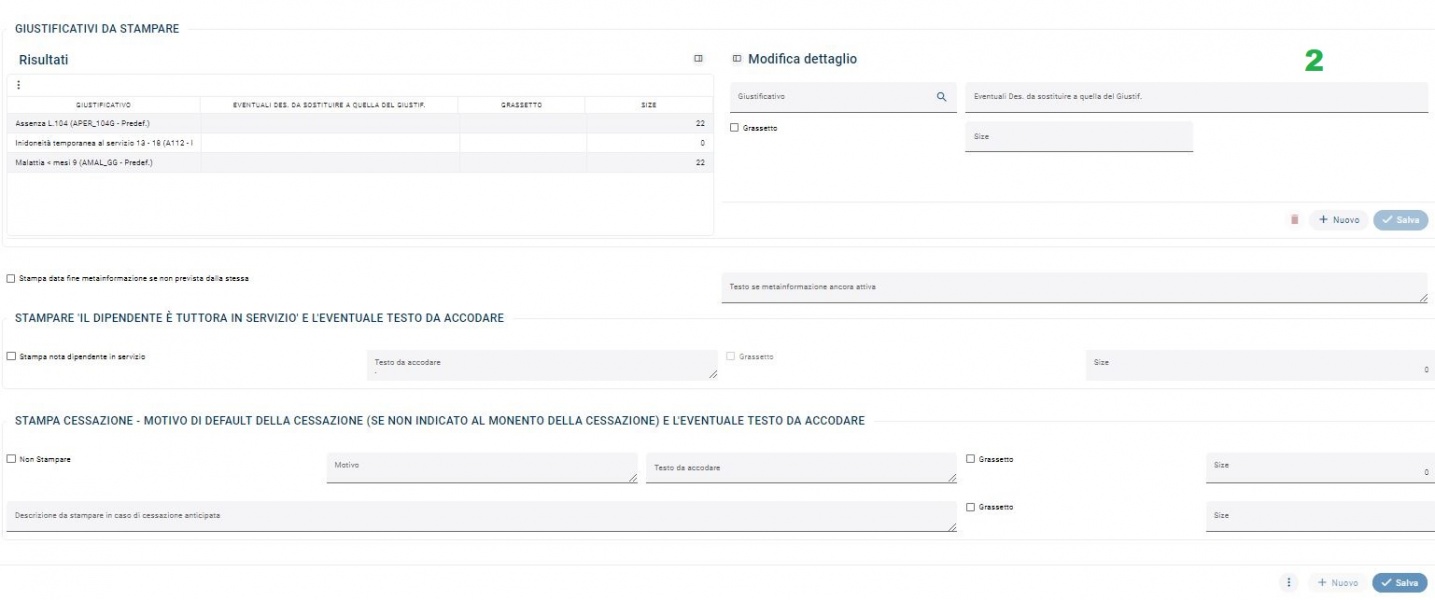
Task: Toggle Stampa nota dipendente in servizio
Action: pos(11,356)
